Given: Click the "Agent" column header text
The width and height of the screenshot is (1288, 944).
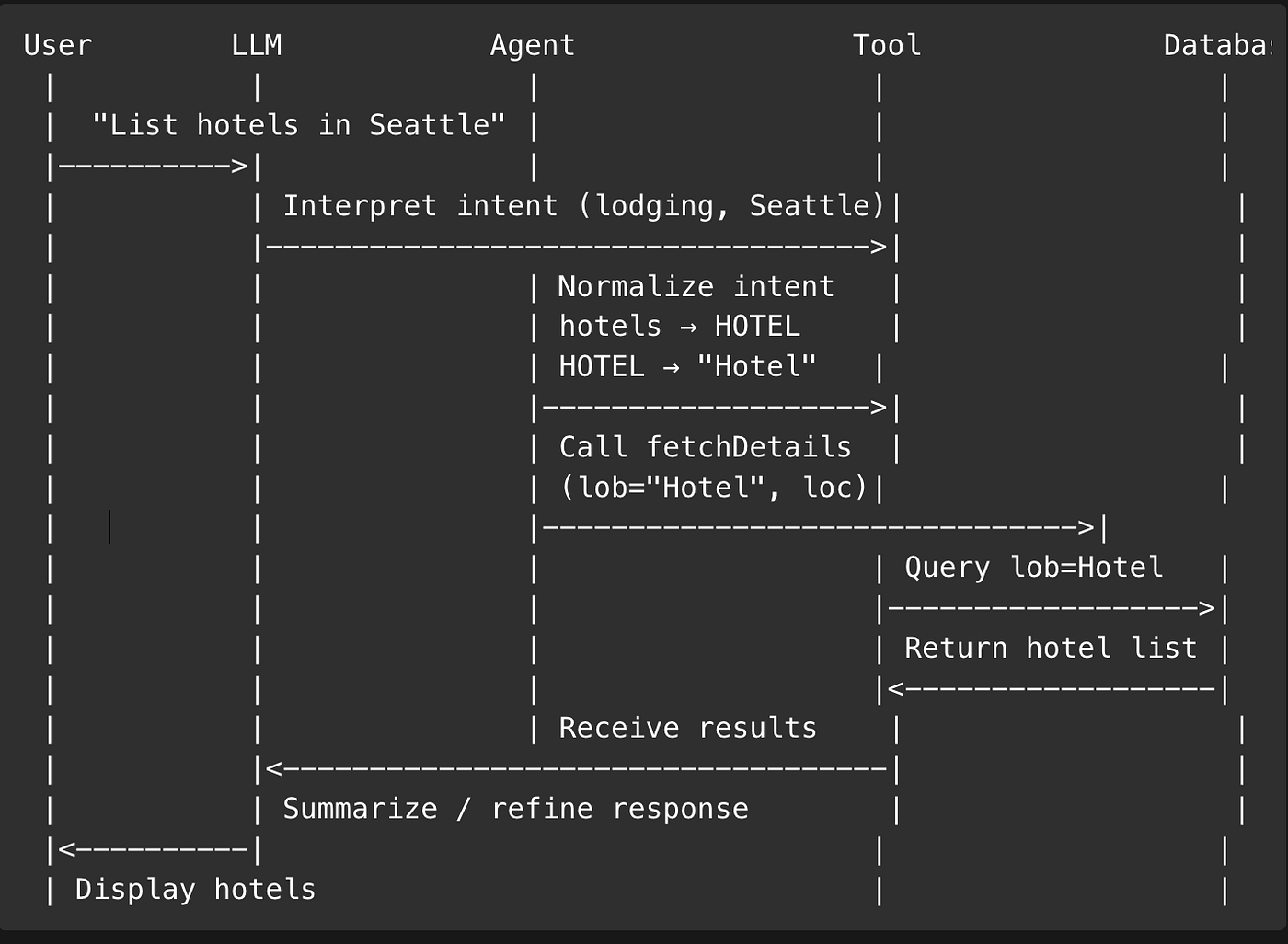Looking at the screenshot, I should tap(533, 46).
